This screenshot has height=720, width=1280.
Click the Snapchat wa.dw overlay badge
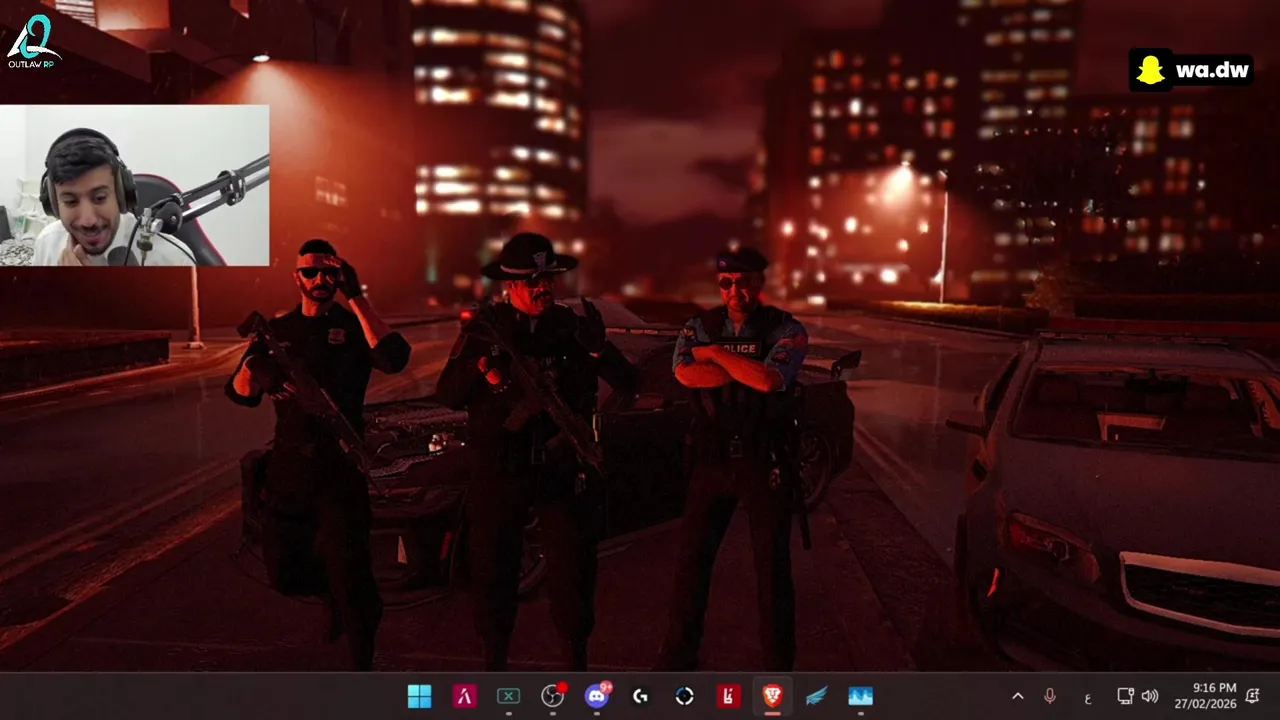1191,71
